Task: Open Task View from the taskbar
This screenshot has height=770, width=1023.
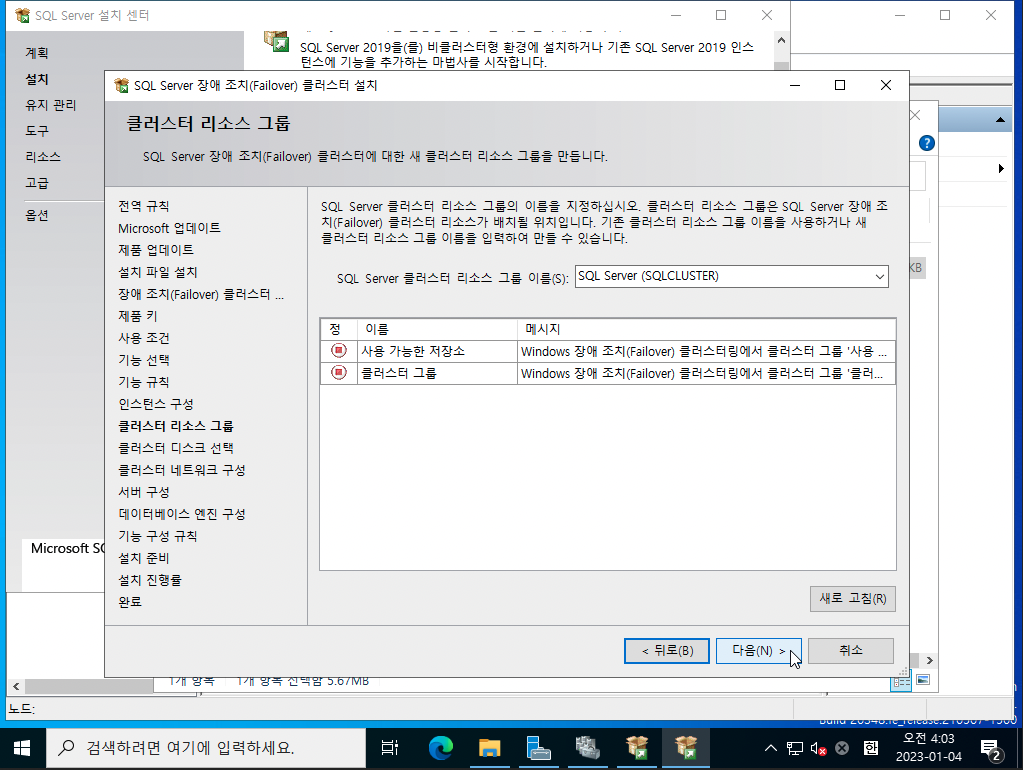Action: (389, 748)
